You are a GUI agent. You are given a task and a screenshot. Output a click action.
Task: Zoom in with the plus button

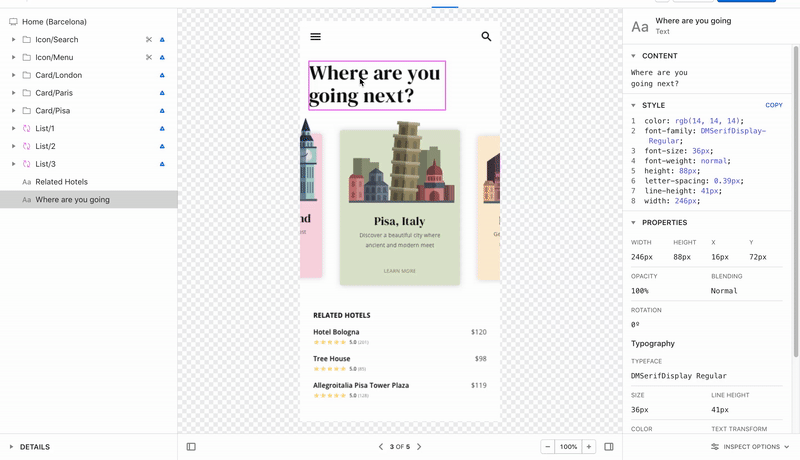[x=589, y=447]
